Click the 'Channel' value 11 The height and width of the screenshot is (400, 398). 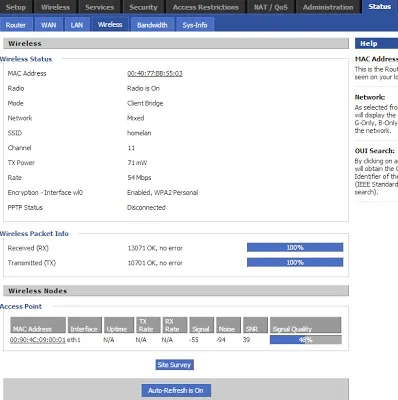click(x=131, y=148)
